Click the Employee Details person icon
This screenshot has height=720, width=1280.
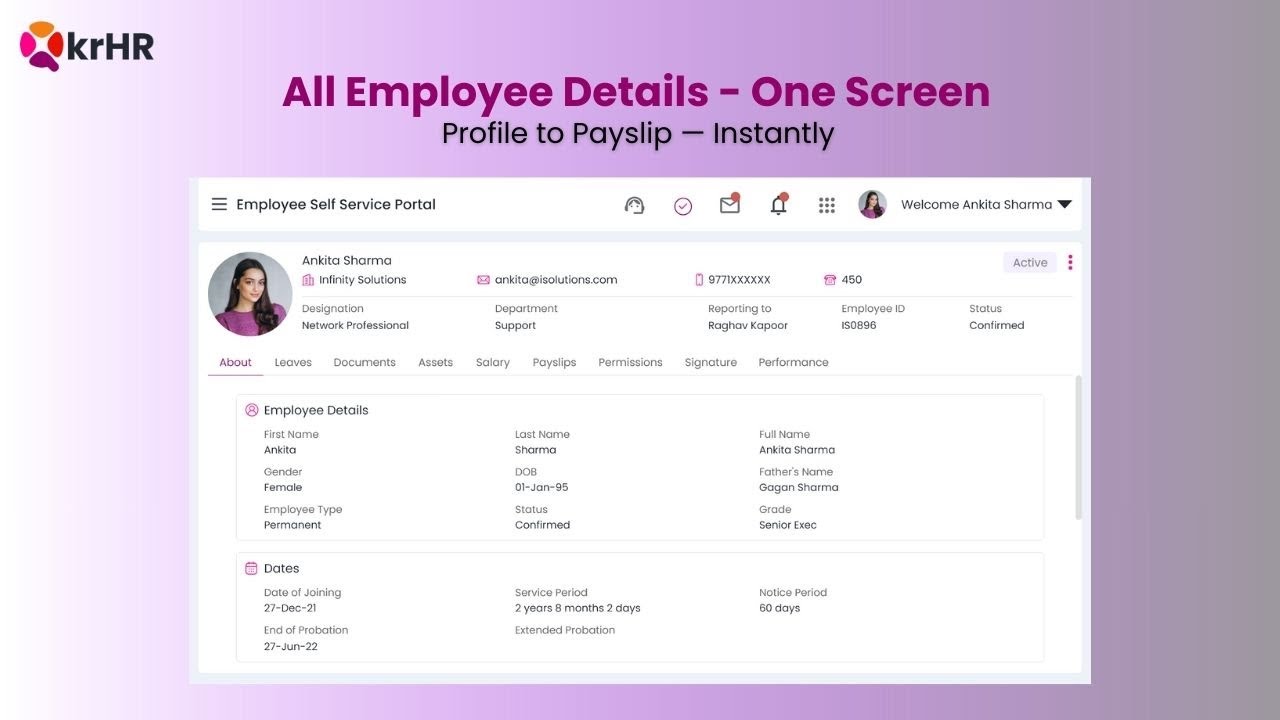[x=252, y=410]
